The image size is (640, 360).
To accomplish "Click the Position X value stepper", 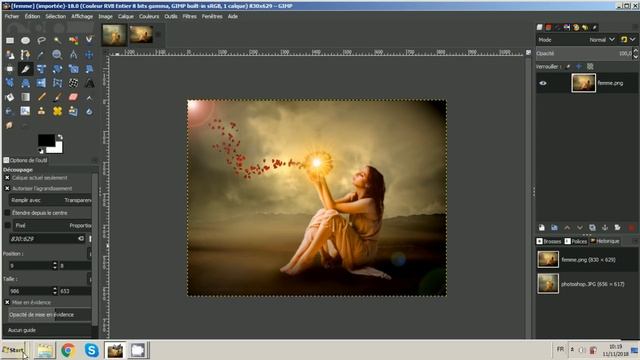I will (55, 266).
